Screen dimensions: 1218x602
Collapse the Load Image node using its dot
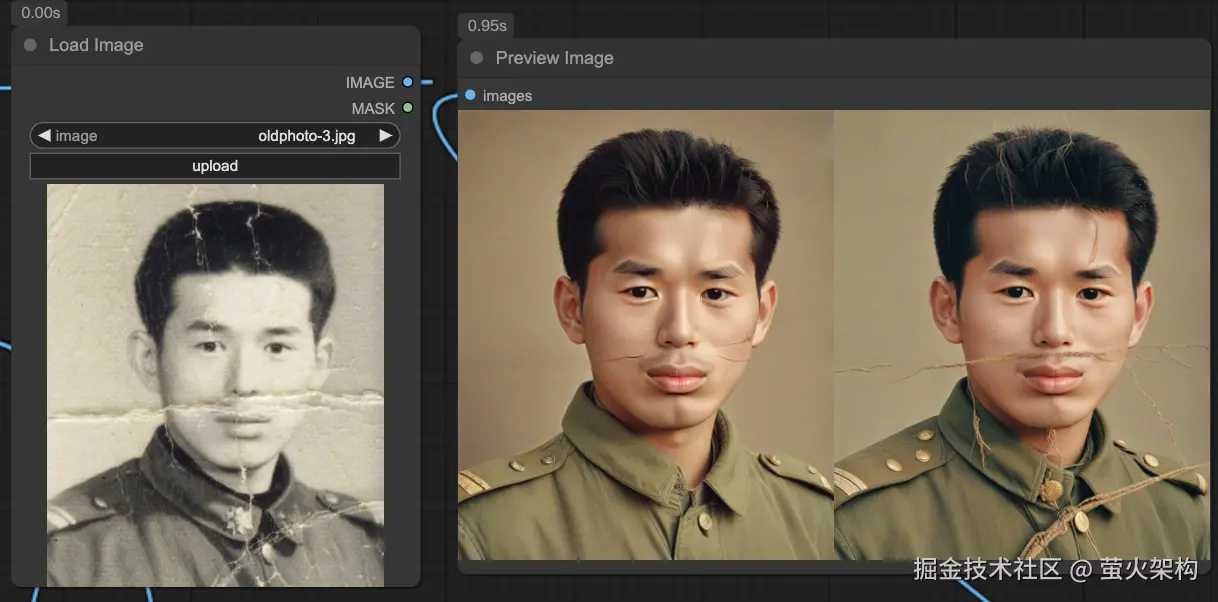30,45
